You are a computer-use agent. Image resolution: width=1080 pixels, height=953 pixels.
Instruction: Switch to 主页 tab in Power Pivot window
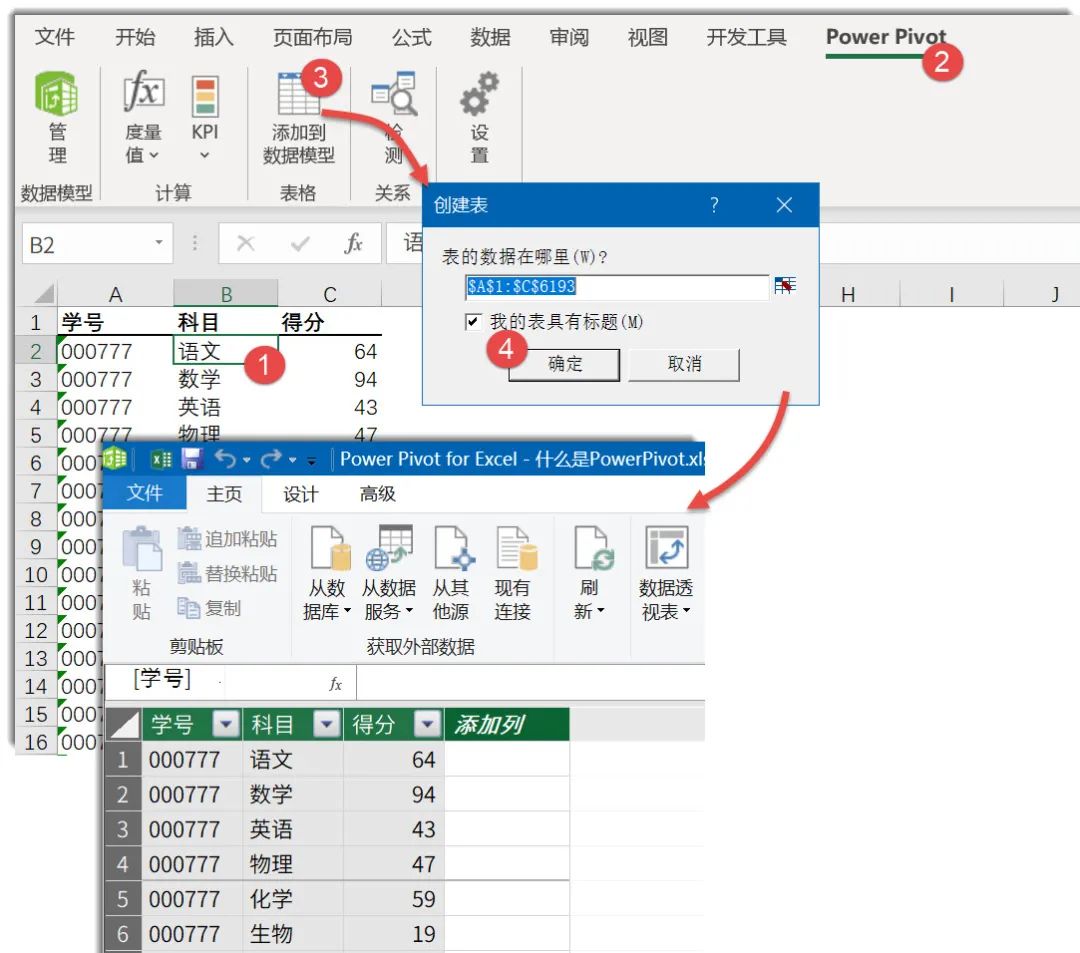click(225, 494)
